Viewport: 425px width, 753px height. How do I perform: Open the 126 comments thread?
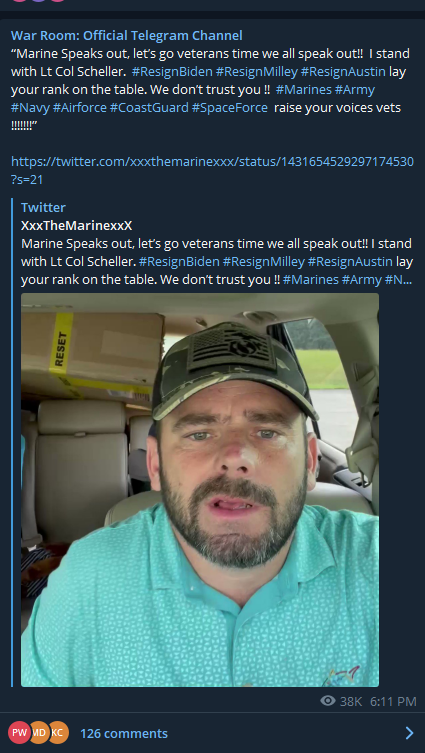pyautogui.click(x=124, y=733)
